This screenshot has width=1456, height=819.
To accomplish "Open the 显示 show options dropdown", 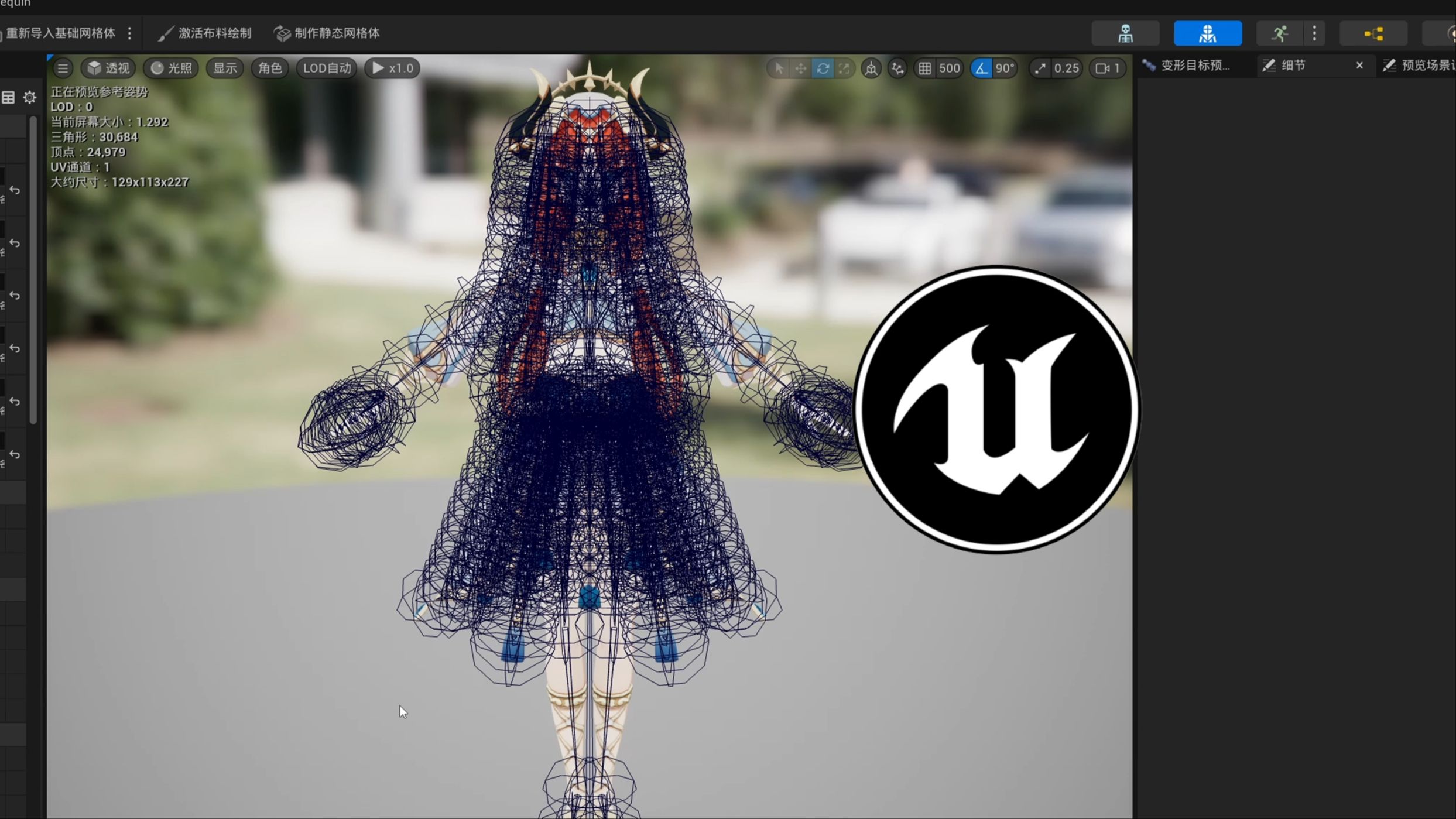I will click(225, 68).
